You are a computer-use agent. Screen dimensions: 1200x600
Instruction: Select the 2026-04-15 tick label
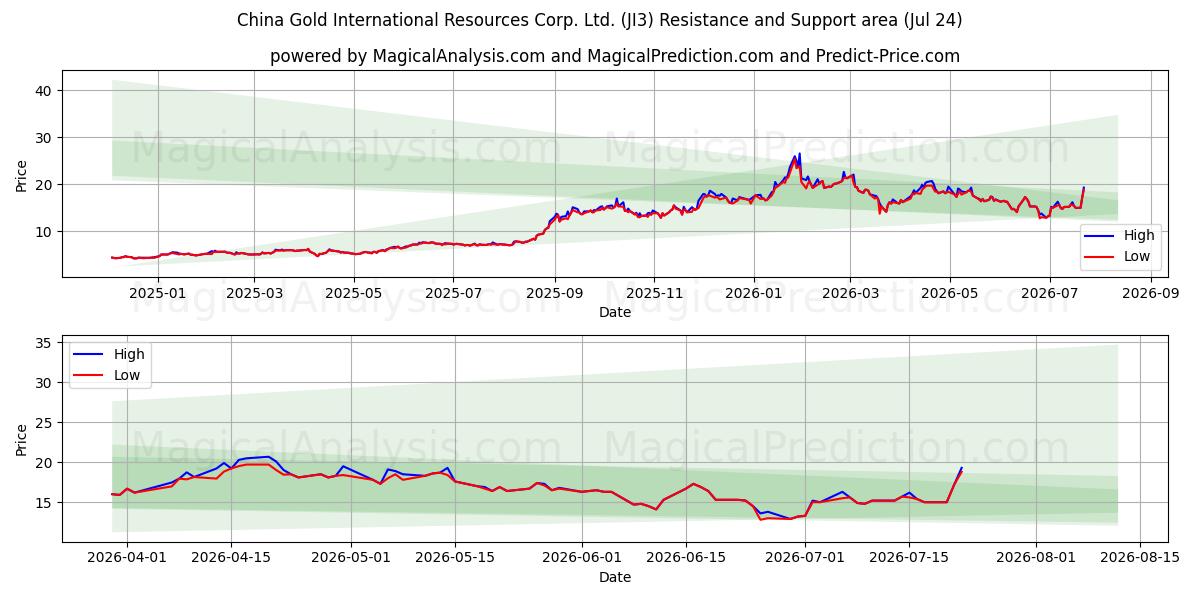(x=231, y=558)
